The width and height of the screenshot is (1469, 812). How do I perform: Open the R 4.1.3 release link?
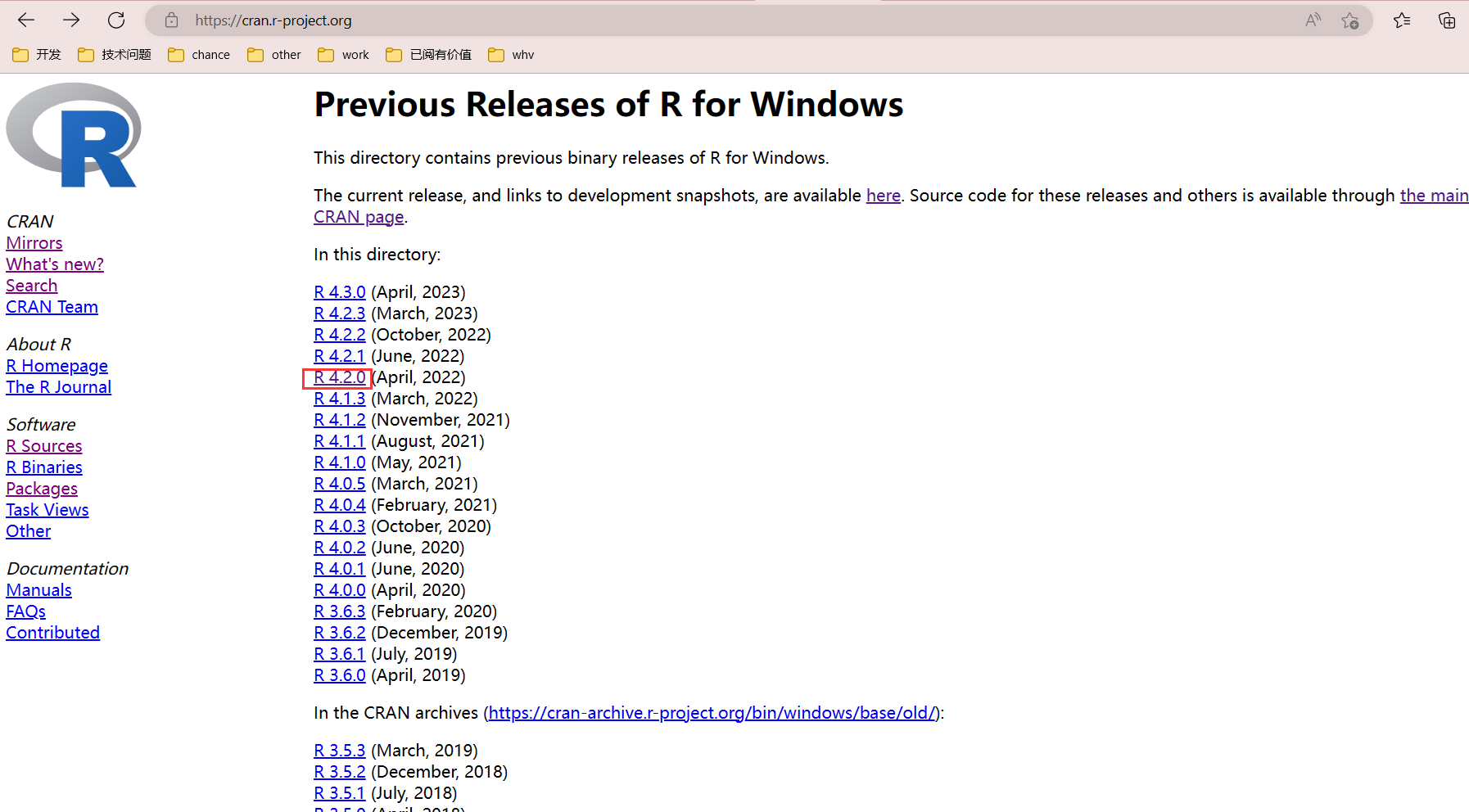coord(340,399)
